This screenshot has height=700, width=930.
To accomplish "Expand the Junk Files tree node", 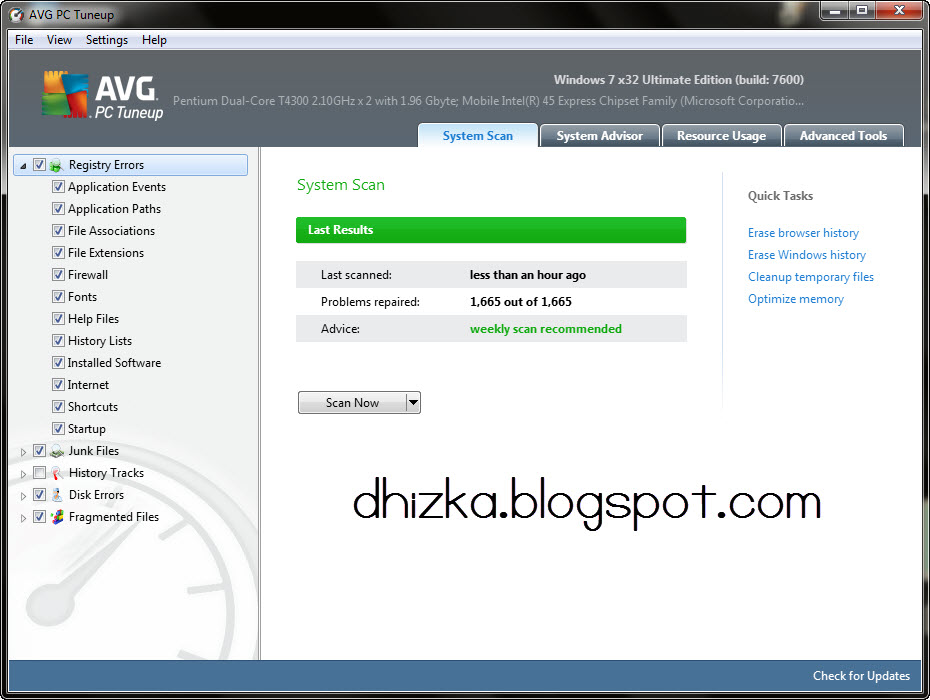I will pyautogui.click(x=23, y=452).
